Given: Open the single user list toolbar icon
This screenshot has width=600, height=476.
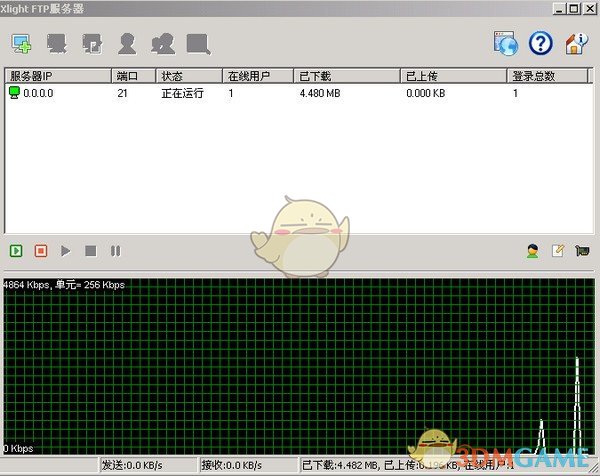Looking at the screenshot, I should click(127, 44).
